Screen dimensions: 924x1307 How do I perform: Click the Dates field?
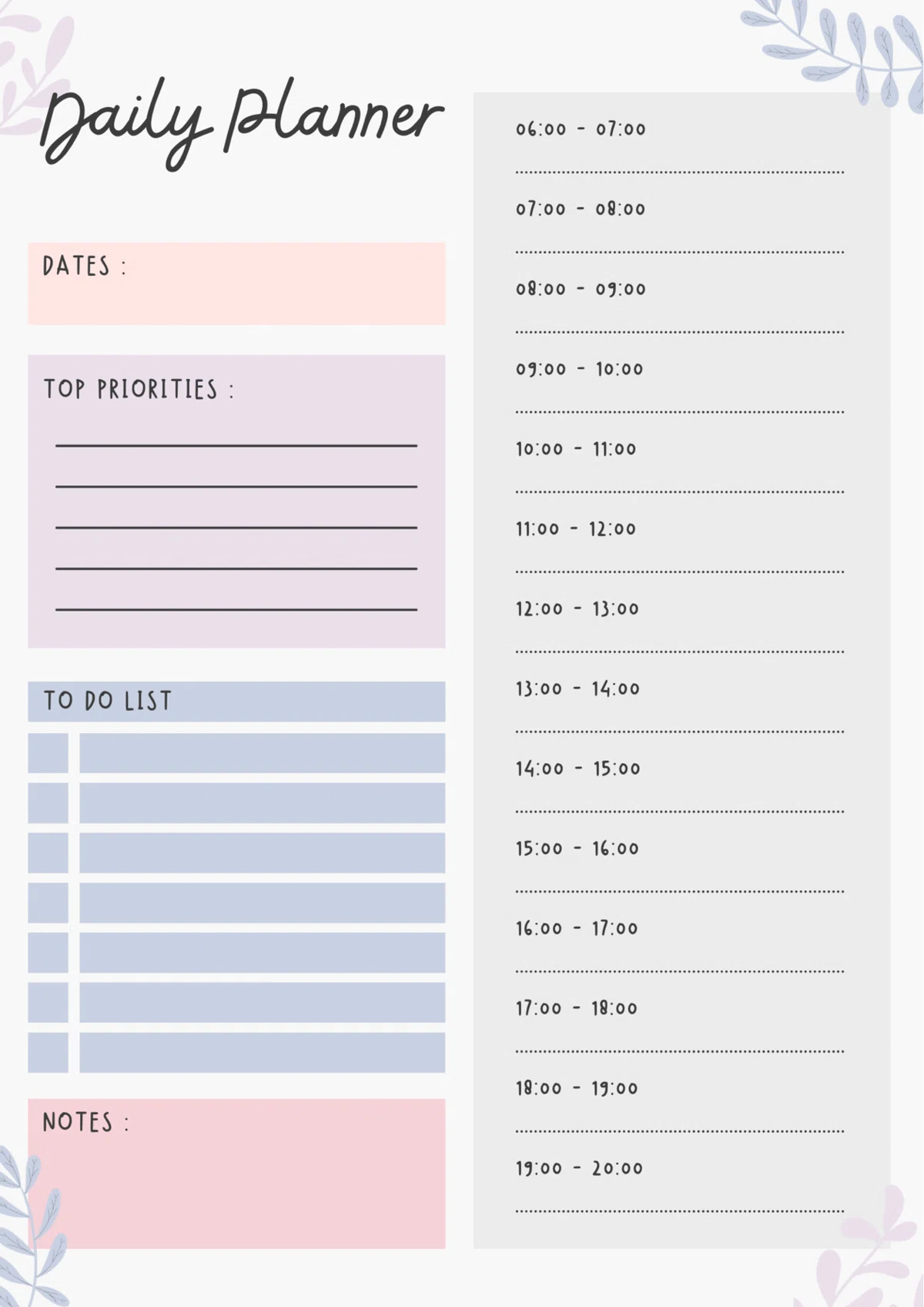pyautogui.click(x=236, y=283)
